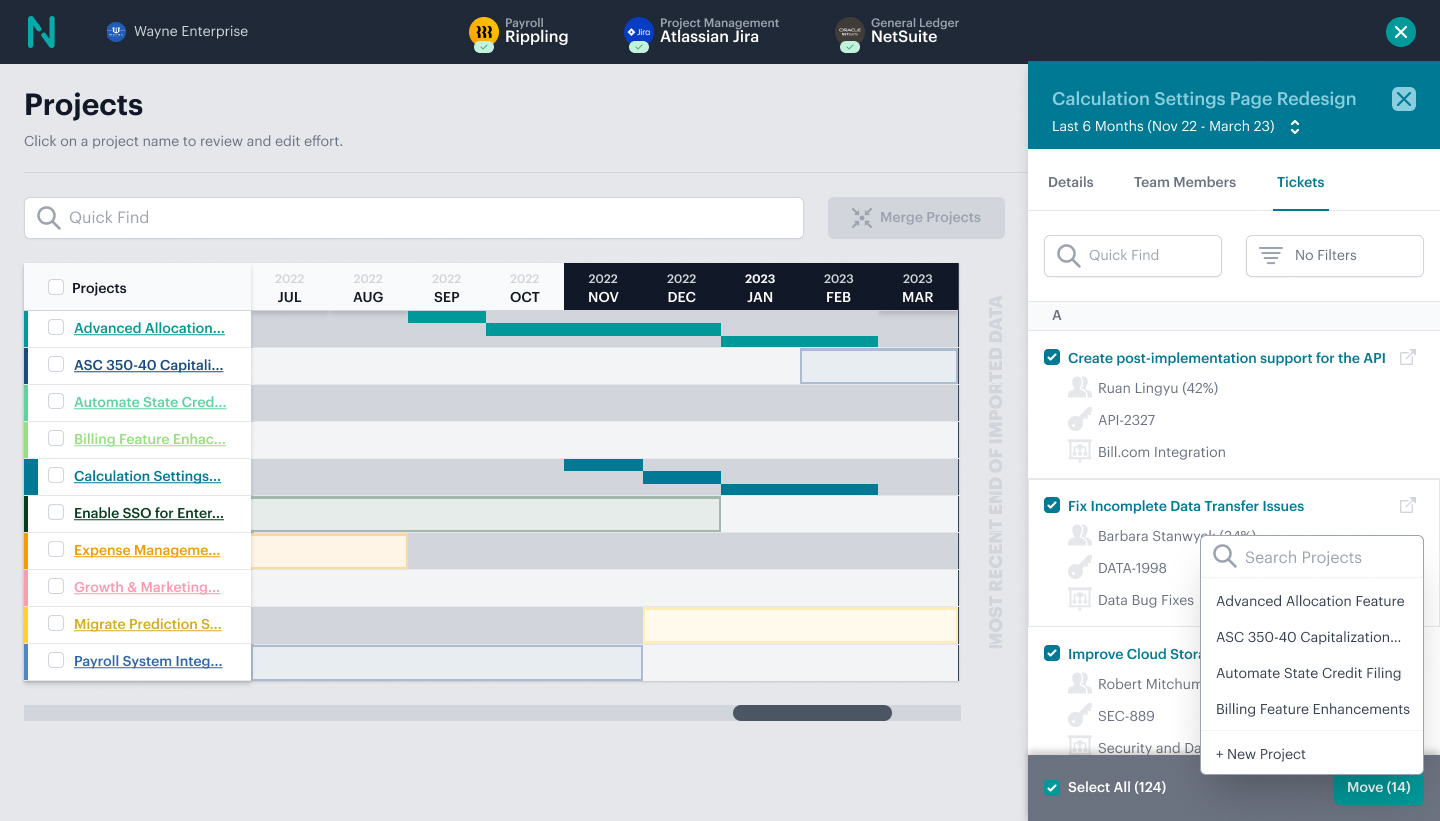Click the magnifier icon in Quick Find
Screen dimensions: 1440x821
click(x=48, y=217)
